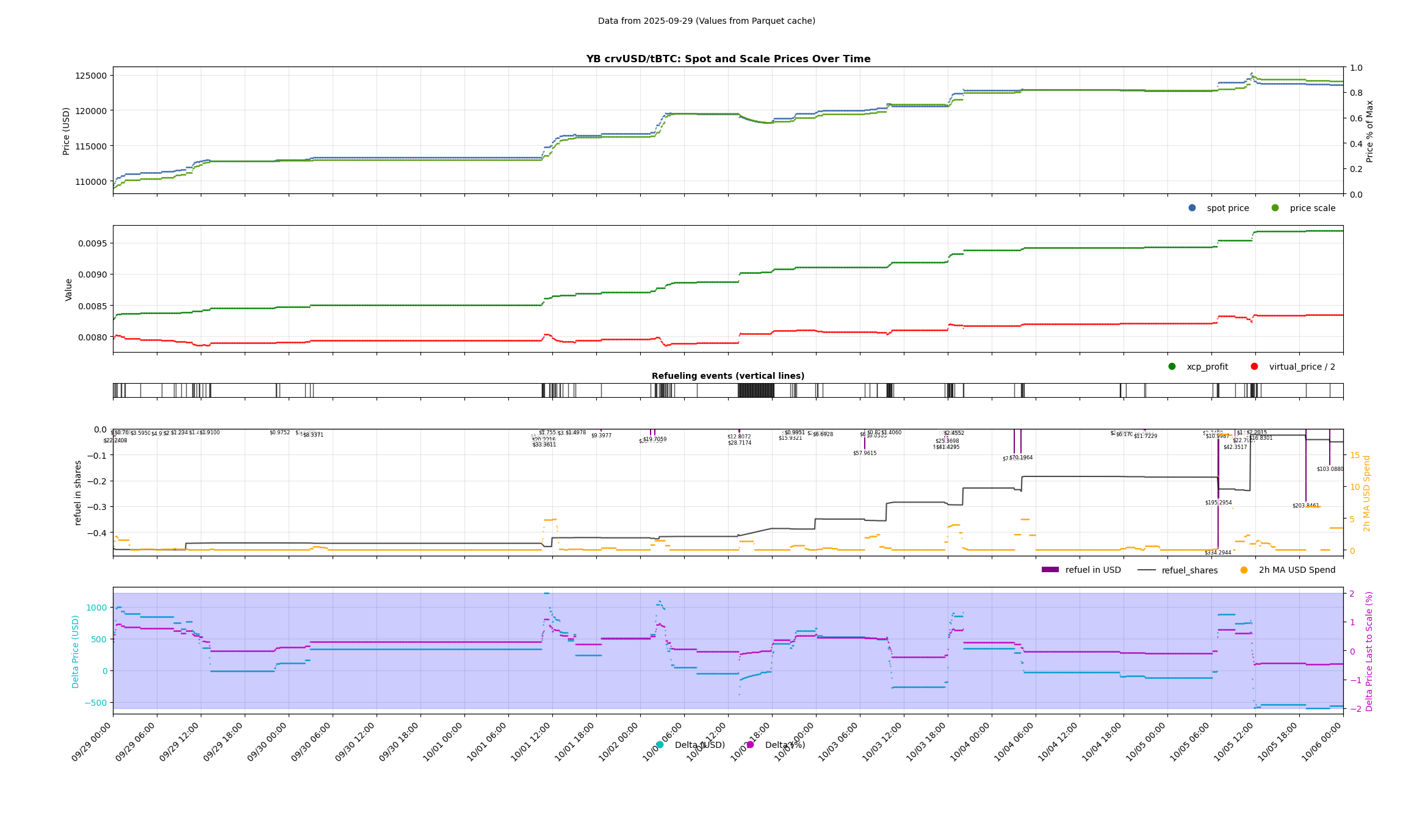
Task: Click the magenta Delta (%) legend dot
Action: click(750, 745)
